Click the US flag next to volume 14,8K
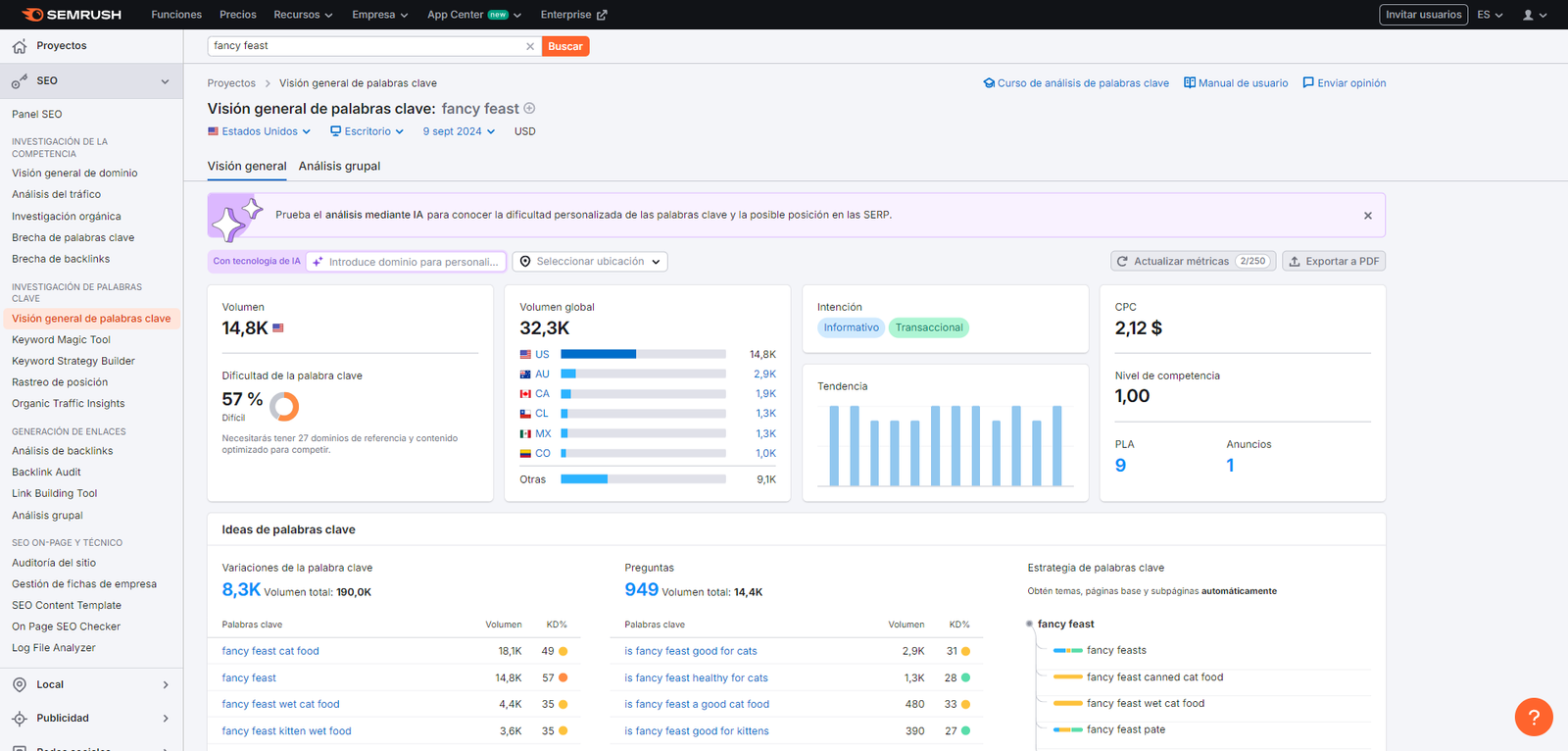The width and height of the screenshot is (1568, 751). click(278, 328)
